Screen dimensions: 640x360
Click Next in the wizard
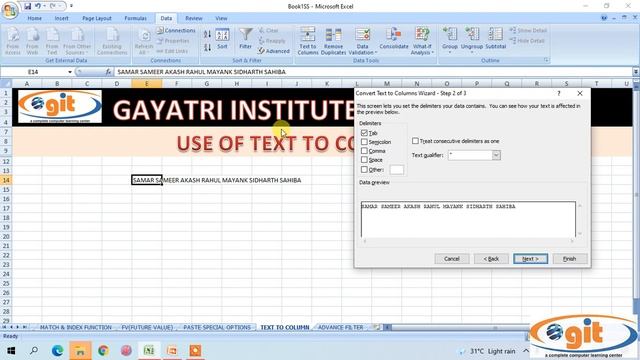coord(530,259)
